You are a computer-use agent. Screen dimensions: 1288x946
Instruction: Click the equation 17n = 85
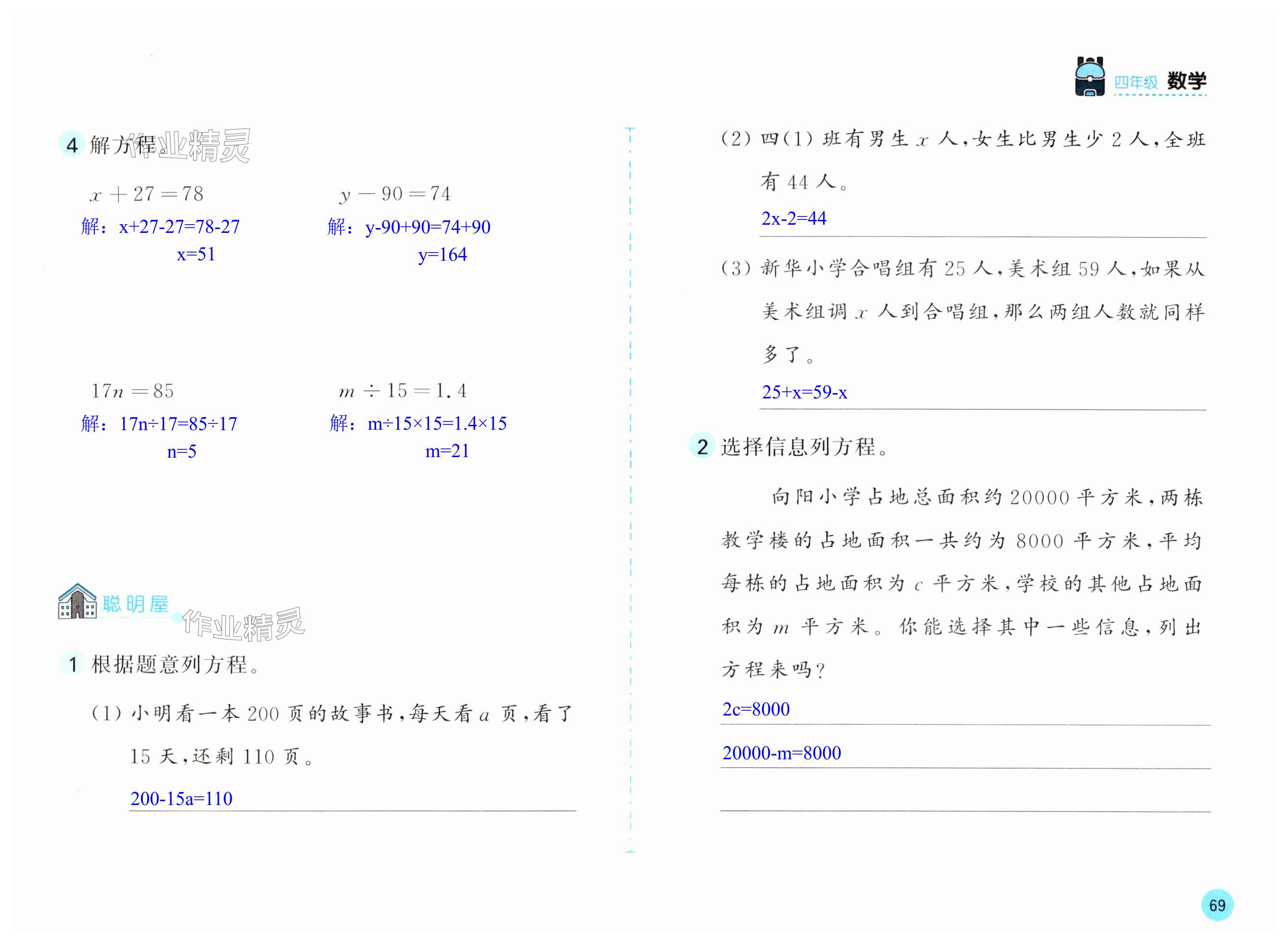(132, 391)
